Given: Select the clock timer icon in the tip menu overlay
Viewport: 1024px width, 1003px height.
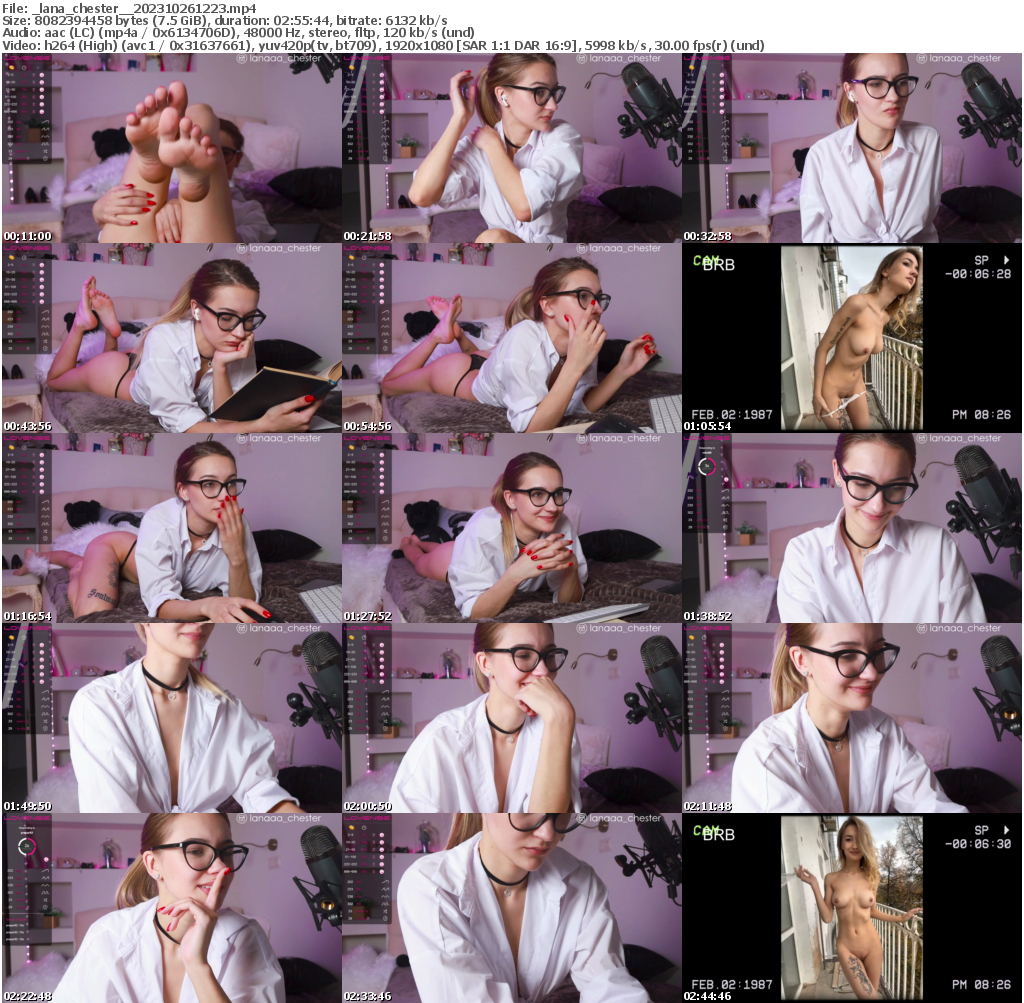Looking at the screenshot, I should pyautogui.click(x=24, y=68).
